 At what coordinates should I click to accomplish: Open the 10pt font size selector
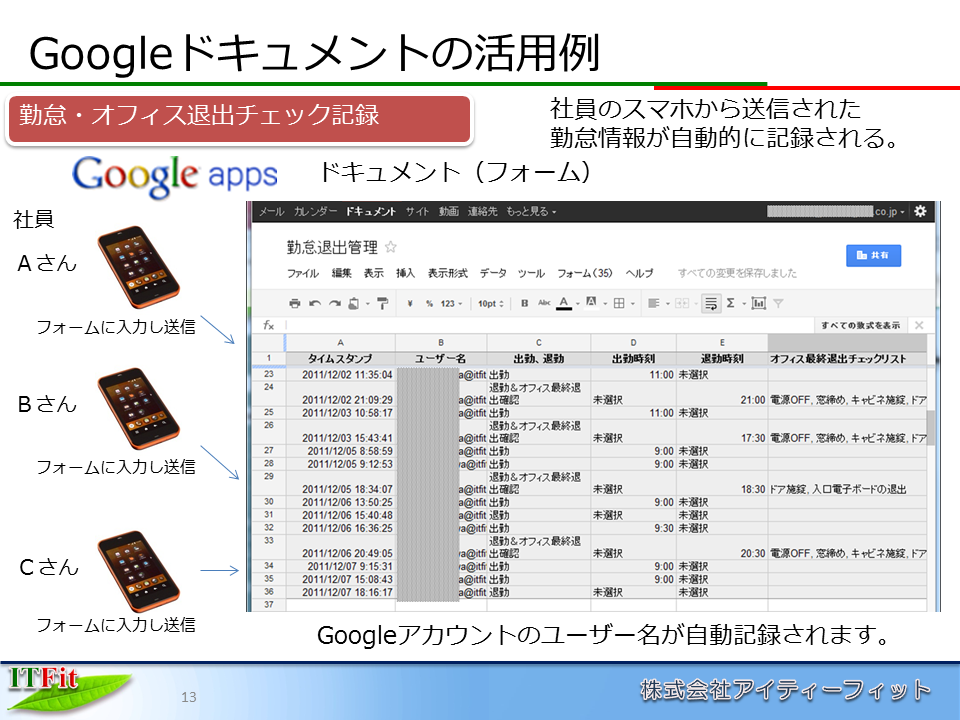coord(490,303)
